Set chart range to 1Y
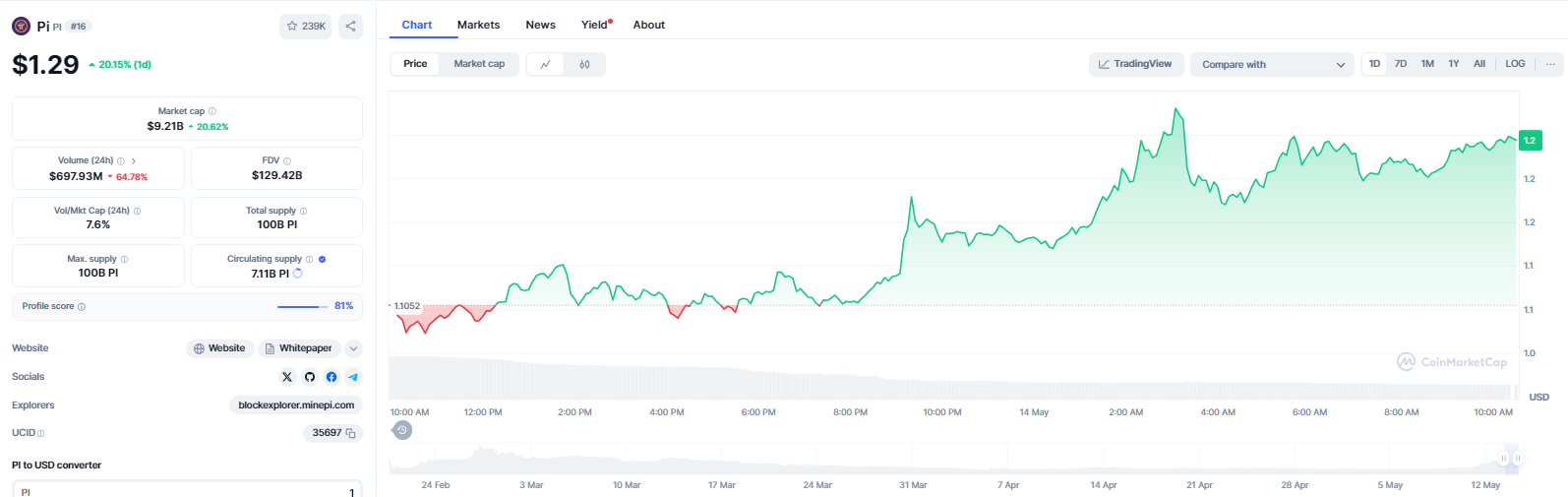The image size is (1568, 497). pyautogui.click(x=1454, y=64)
